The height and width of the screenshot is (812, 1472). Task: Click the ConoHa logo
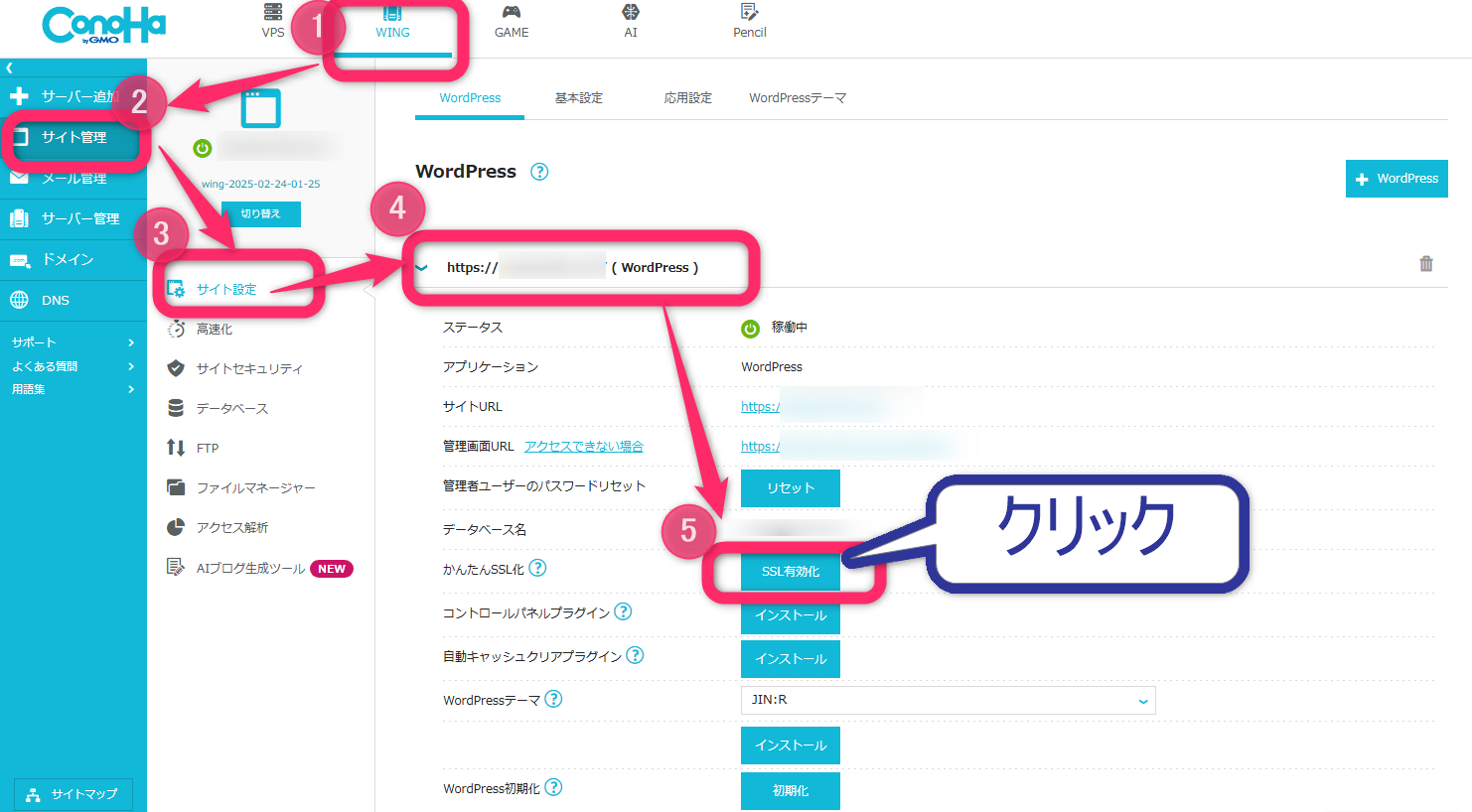(104, 25)
